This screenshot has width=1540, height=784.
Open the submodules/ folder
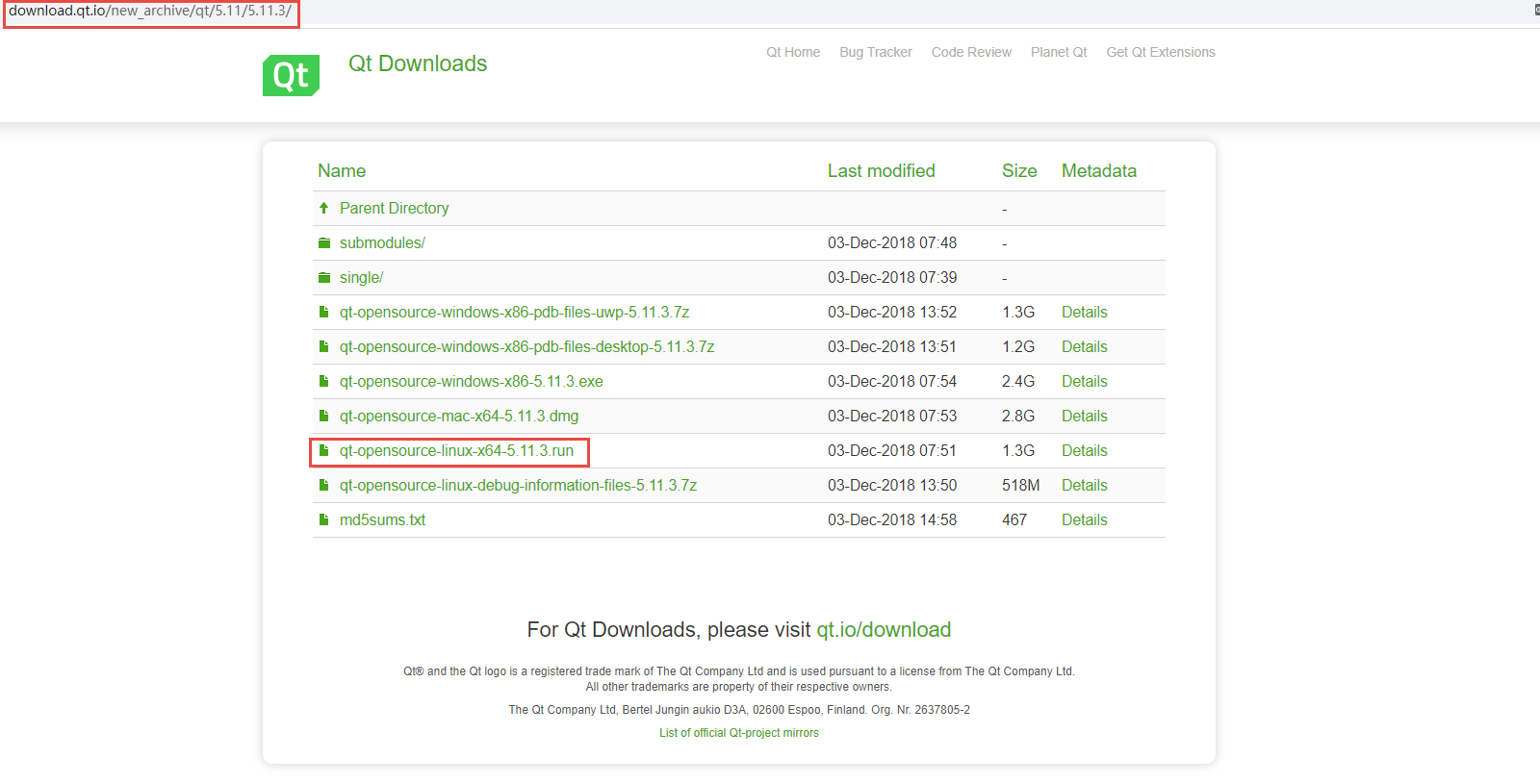pos(382,242)
